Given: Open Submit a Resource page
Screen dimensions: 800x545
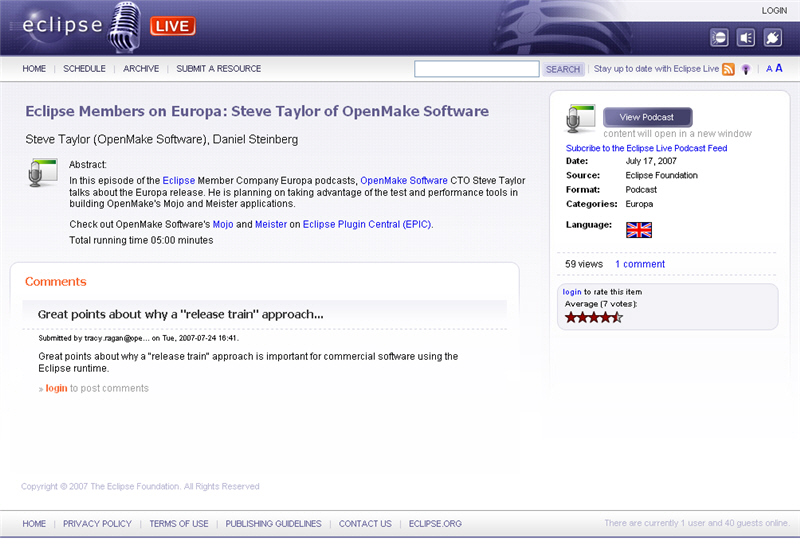Looking at the screenshot, I should tap(218, 69).
